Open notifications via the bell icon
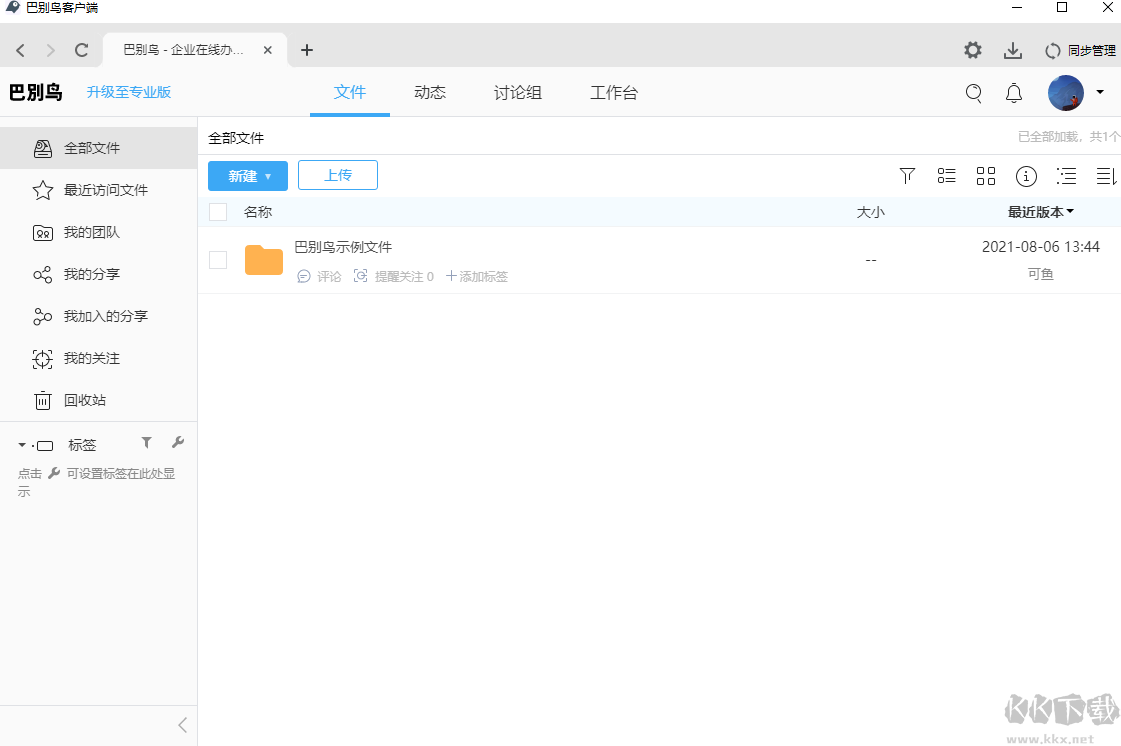 coord(1013,92)
